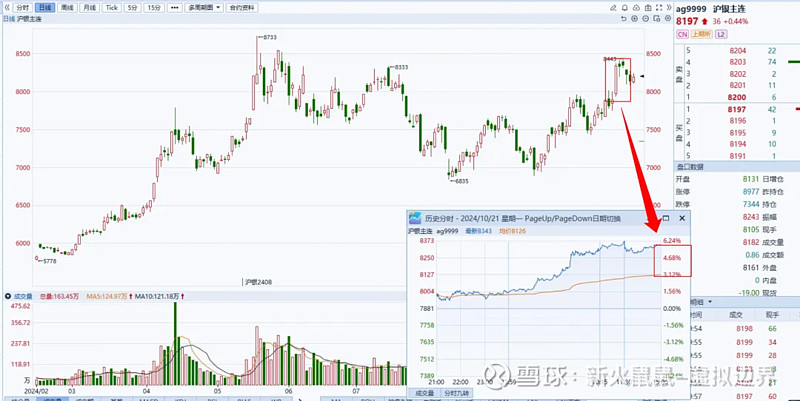Expand the 成交量 indicator panel toggle

coord(7,296)
